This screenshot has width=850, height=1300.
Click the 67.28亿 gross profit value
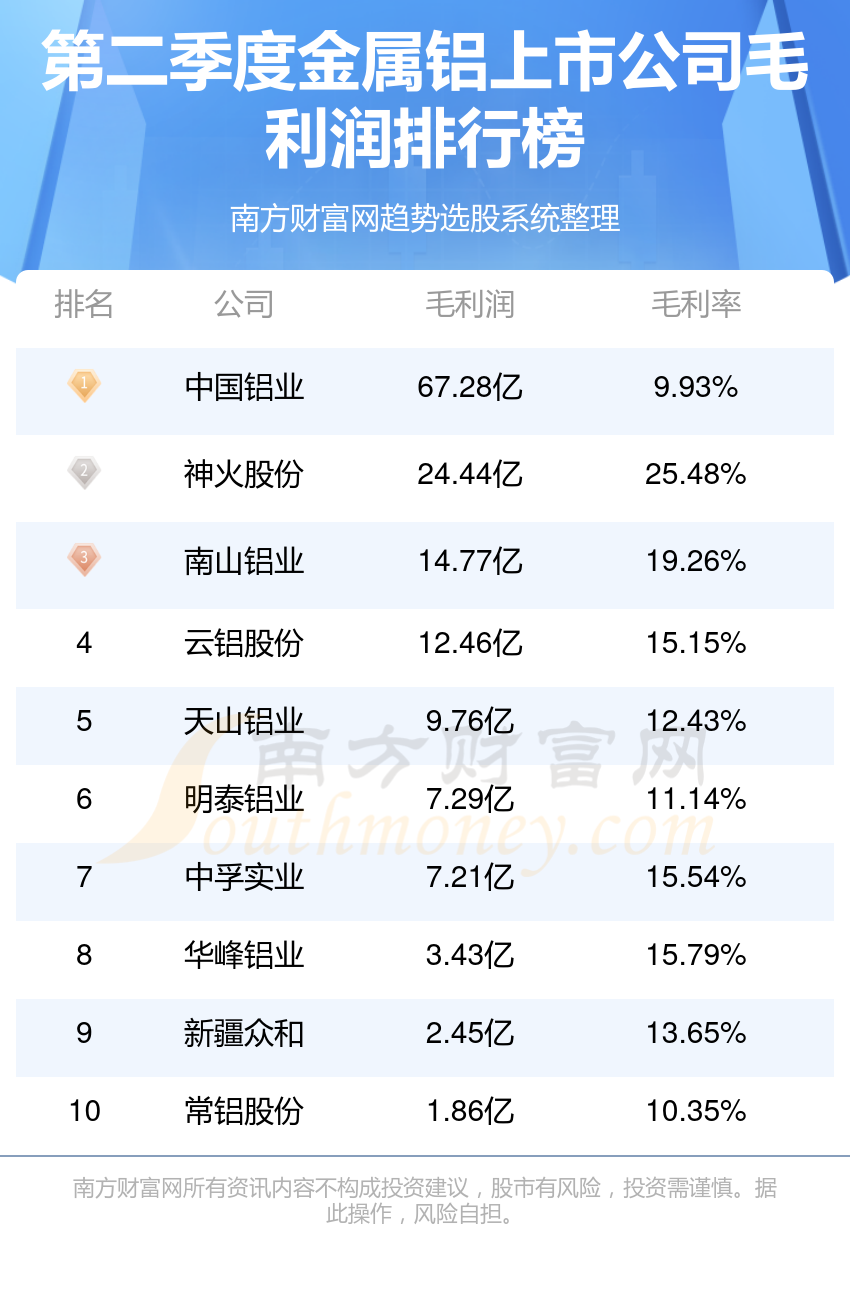(x=470, y=387)
